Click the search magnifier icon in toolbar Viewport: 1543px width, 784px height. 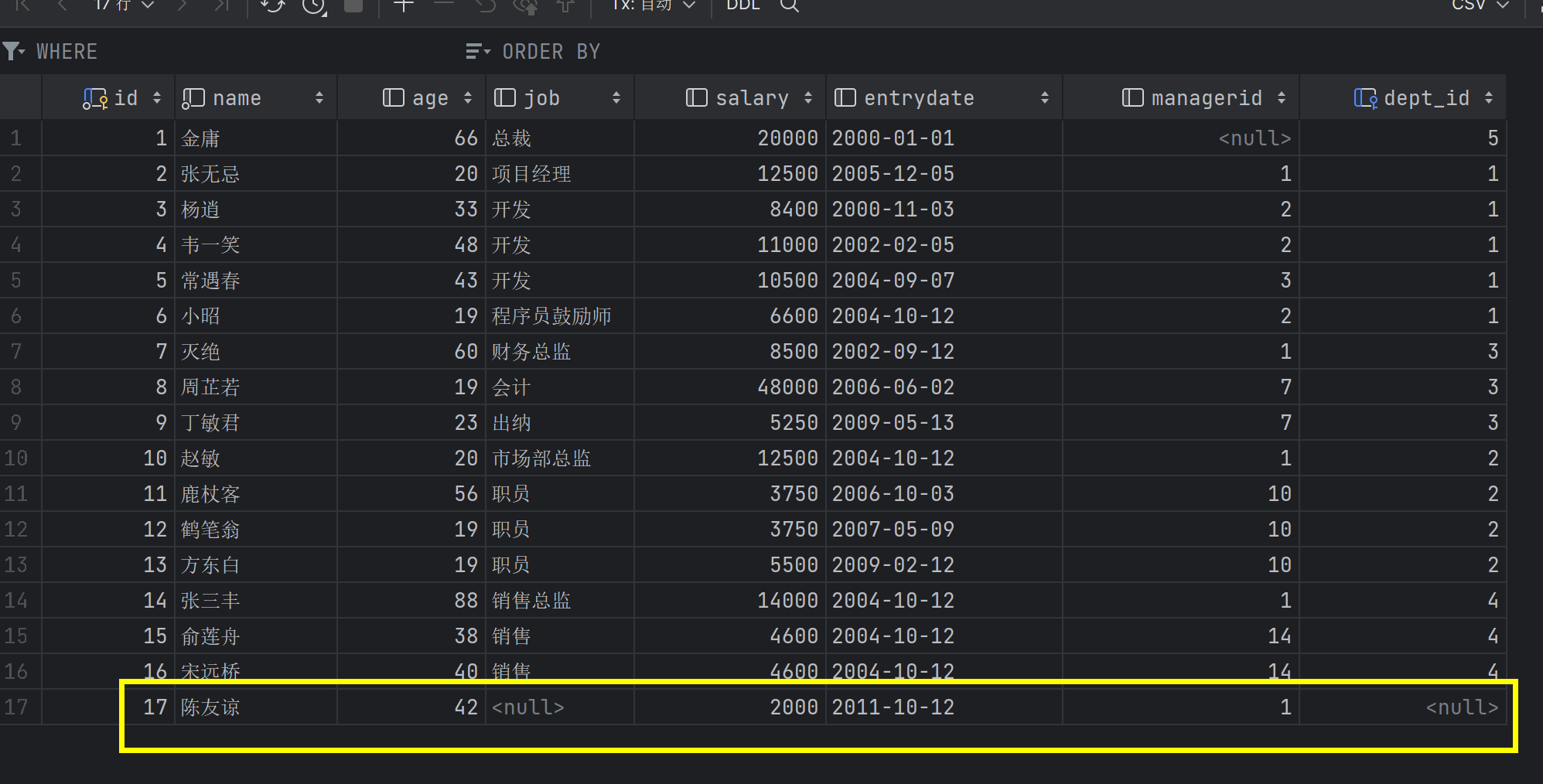click(x=789, y=5)
